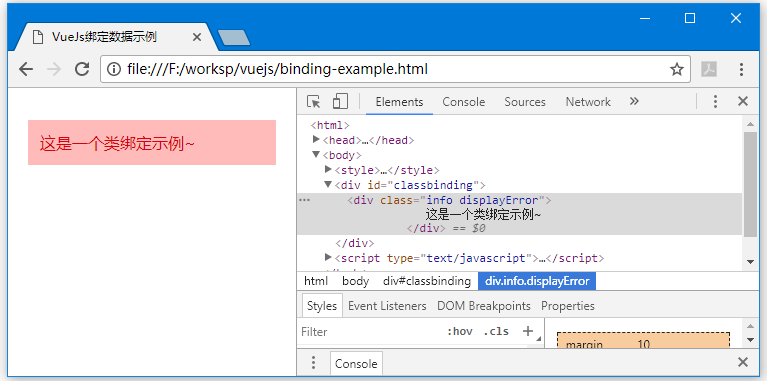Image resolution: width=767 pixels, height=381 pixels.
Task: Toggle the .cls class editor button
Action: pyautogui.click(x=496, y=332)
